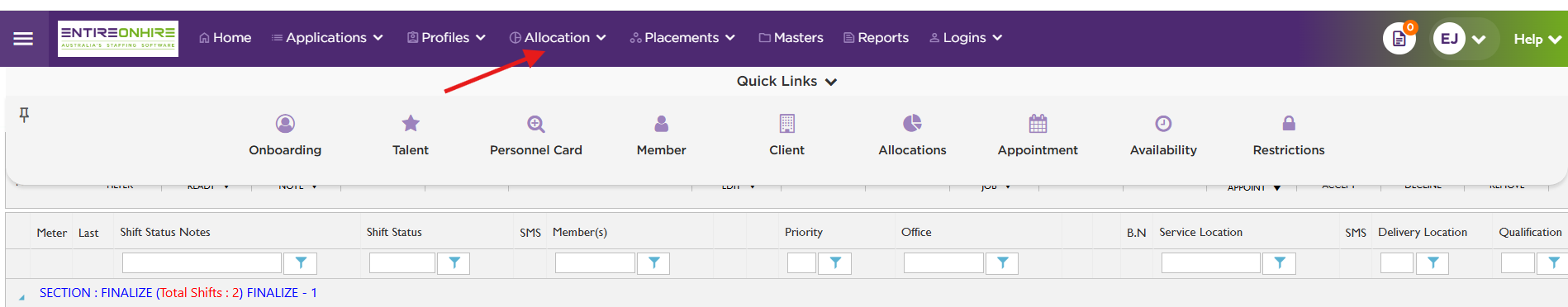Open the Restrictions lock icon
This screenshot has height=307, width=1568.
click(x=1289, y=124)
